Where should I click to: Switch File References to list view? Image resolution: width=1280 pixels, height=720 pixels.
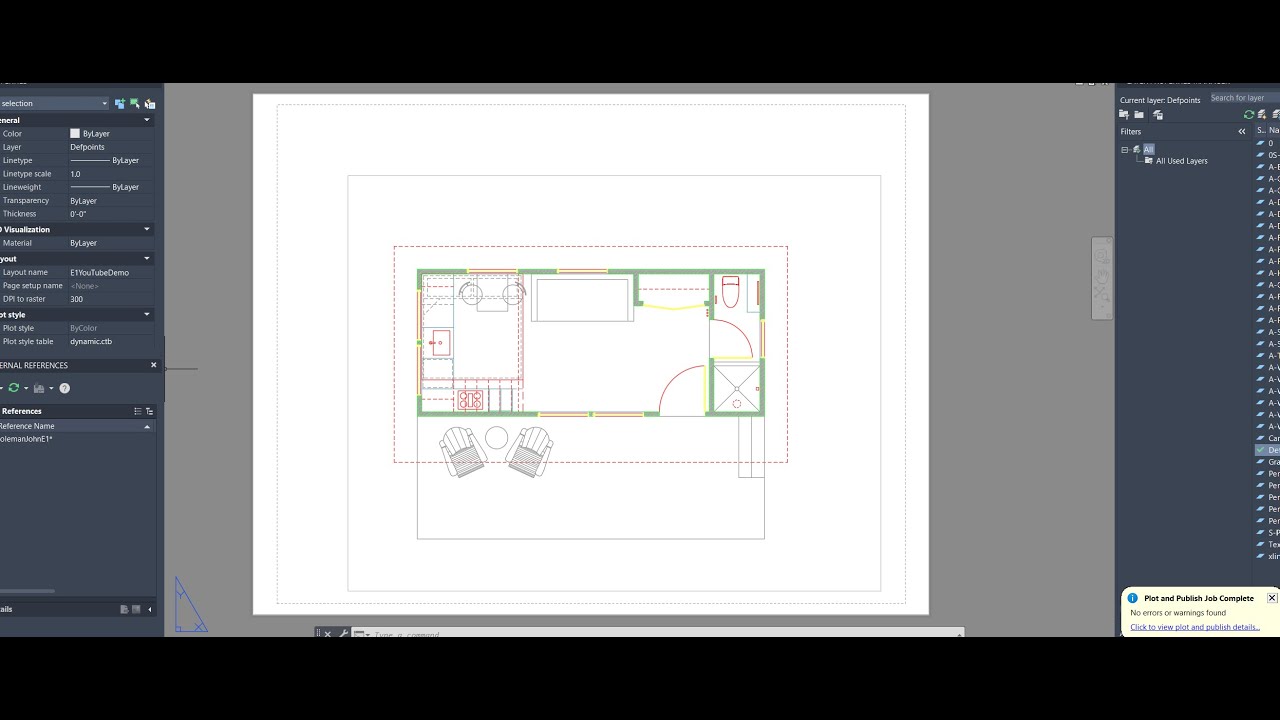pyautogui.click(x=138, y=411)
